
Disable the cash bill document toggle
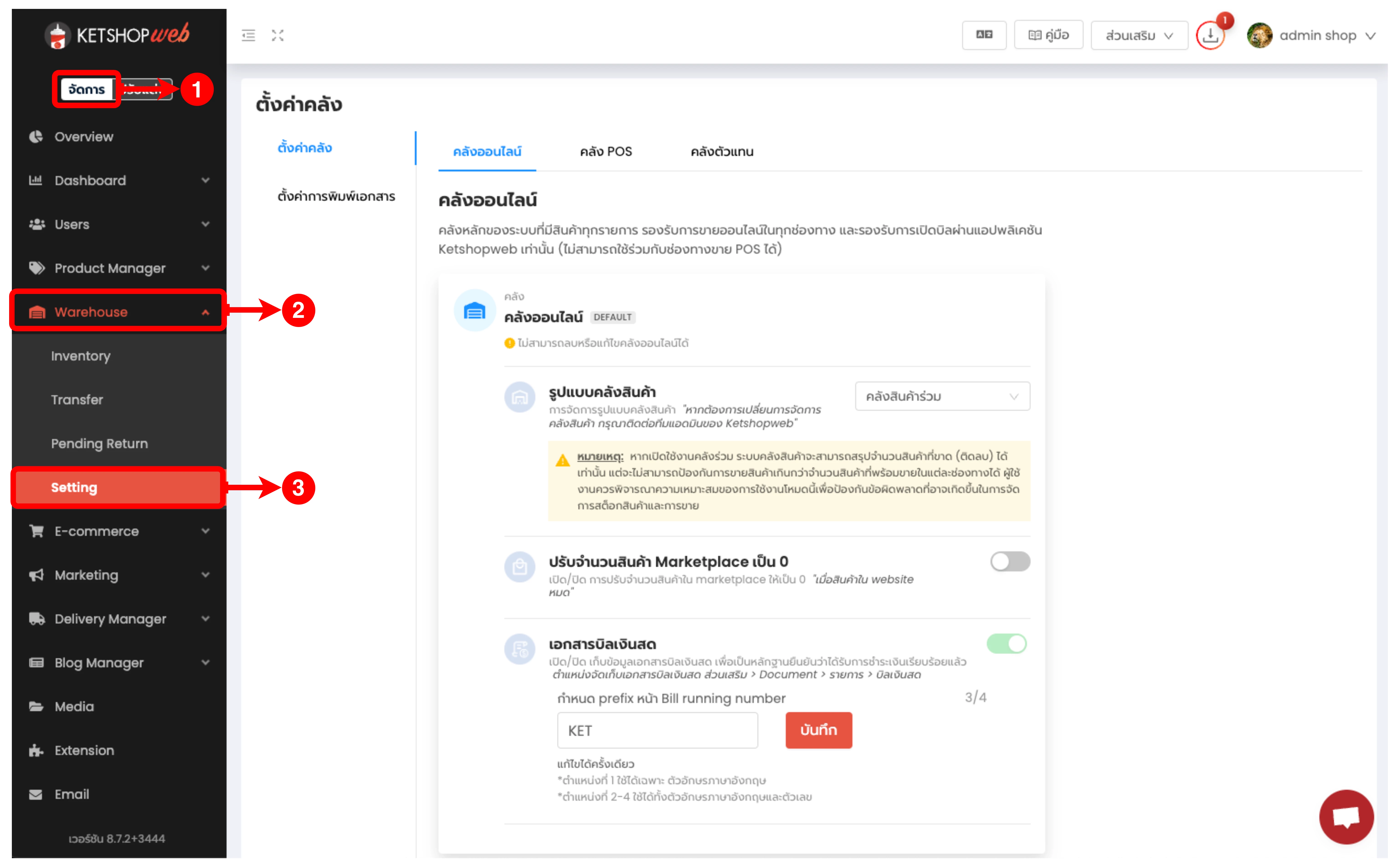tap(1007, 643)
